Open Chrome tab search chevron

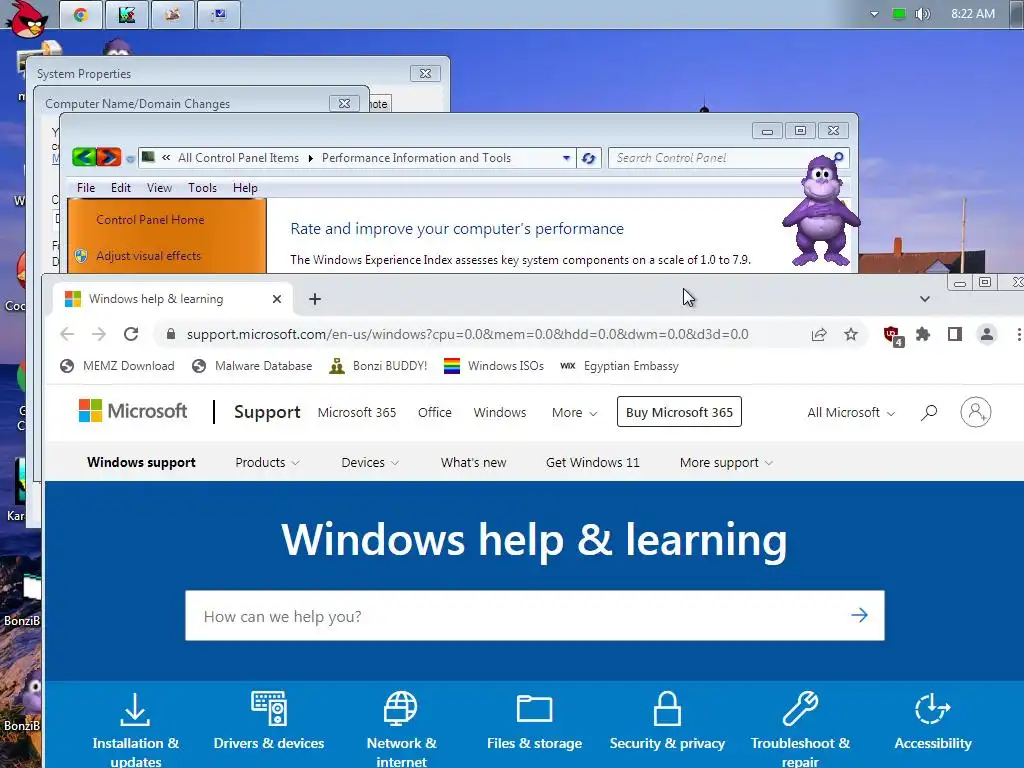coord(925,299)
